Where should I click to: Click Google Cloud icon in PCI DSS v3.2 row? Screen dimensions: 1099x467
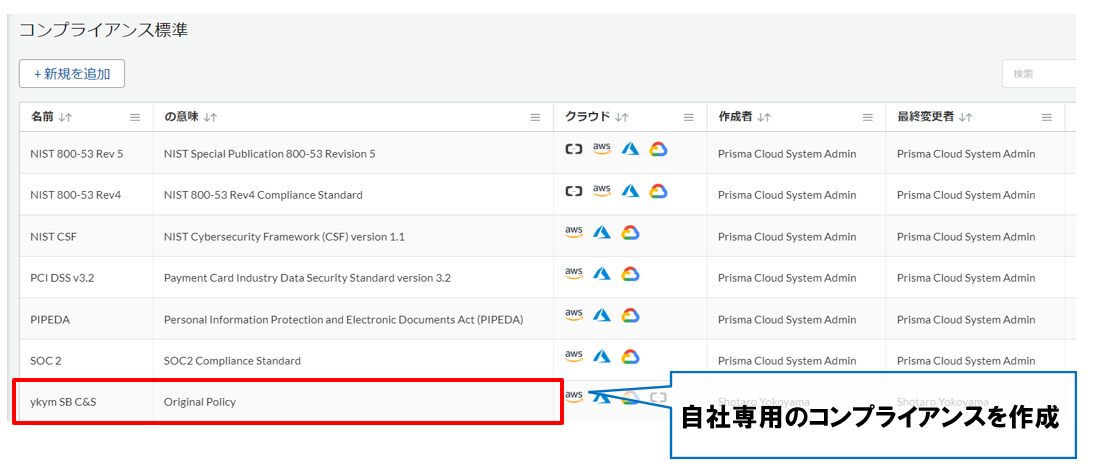(629, 273)
